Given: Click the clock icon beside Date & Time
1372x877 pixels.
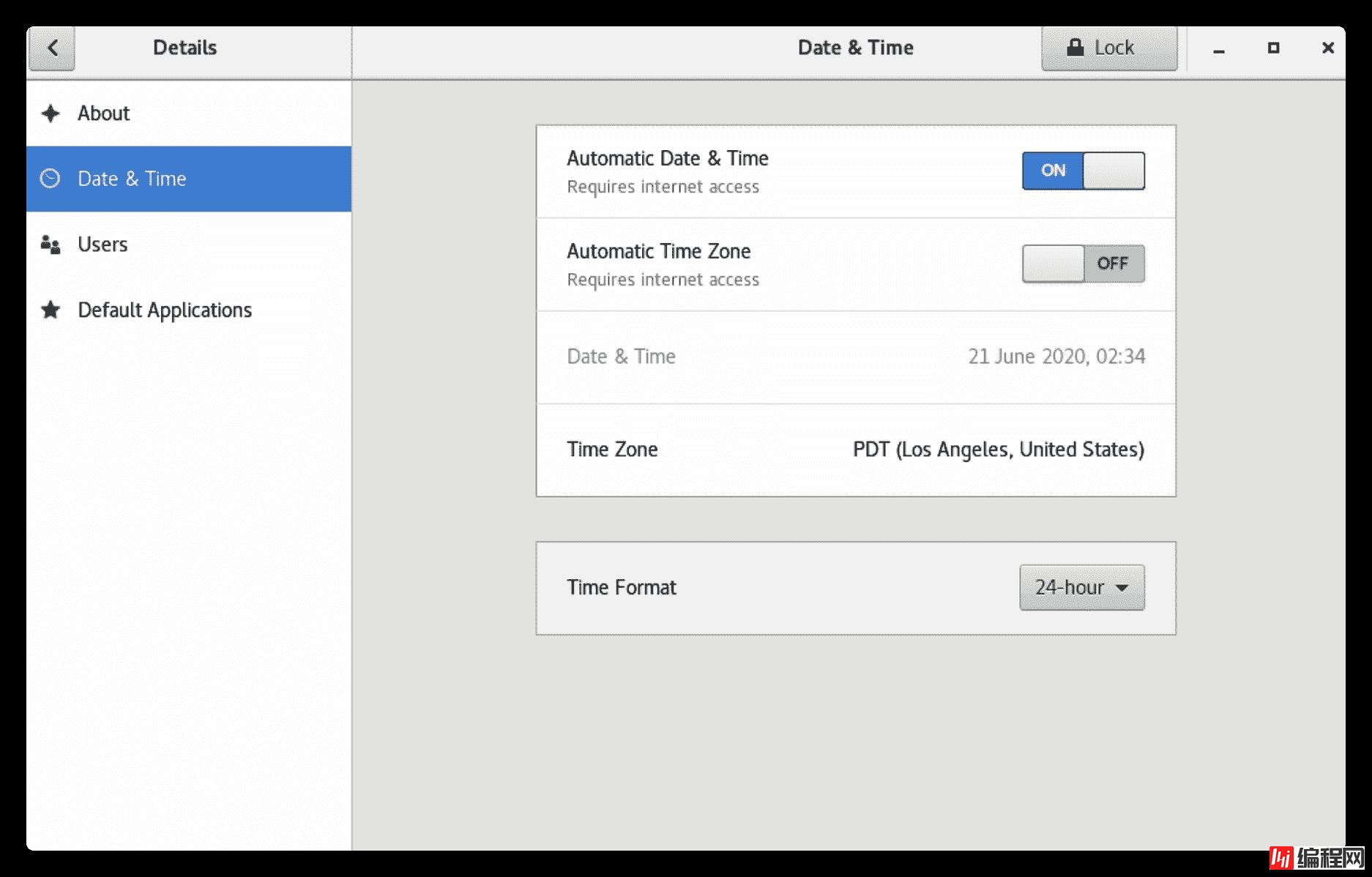Looking at the screenshot, I should (x=51, y=179).
